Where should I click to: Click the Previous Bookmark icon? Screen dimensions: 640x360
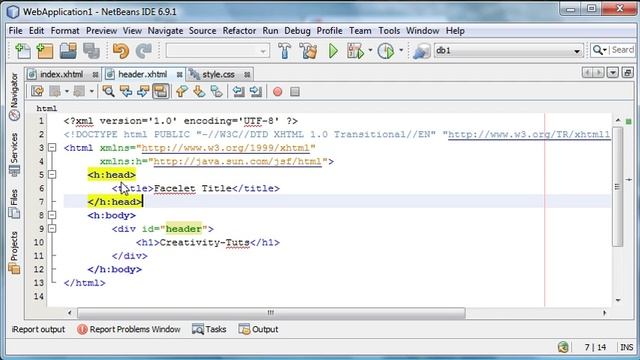(x=182, y=91)
